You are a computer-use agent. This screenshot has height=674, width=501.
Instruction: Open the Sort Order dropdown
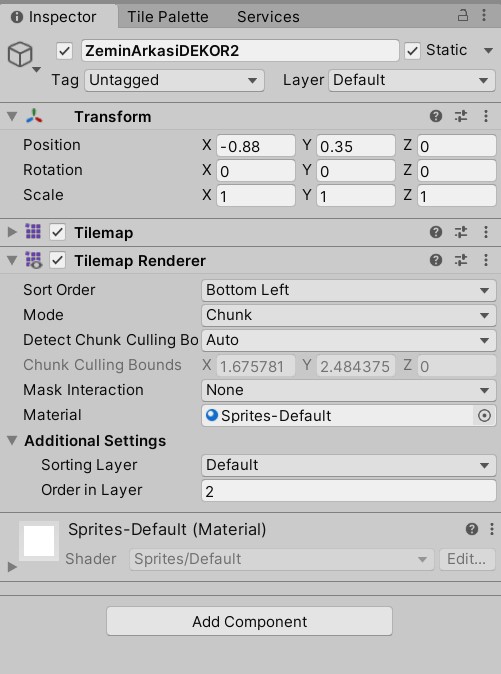pos(348,290)
